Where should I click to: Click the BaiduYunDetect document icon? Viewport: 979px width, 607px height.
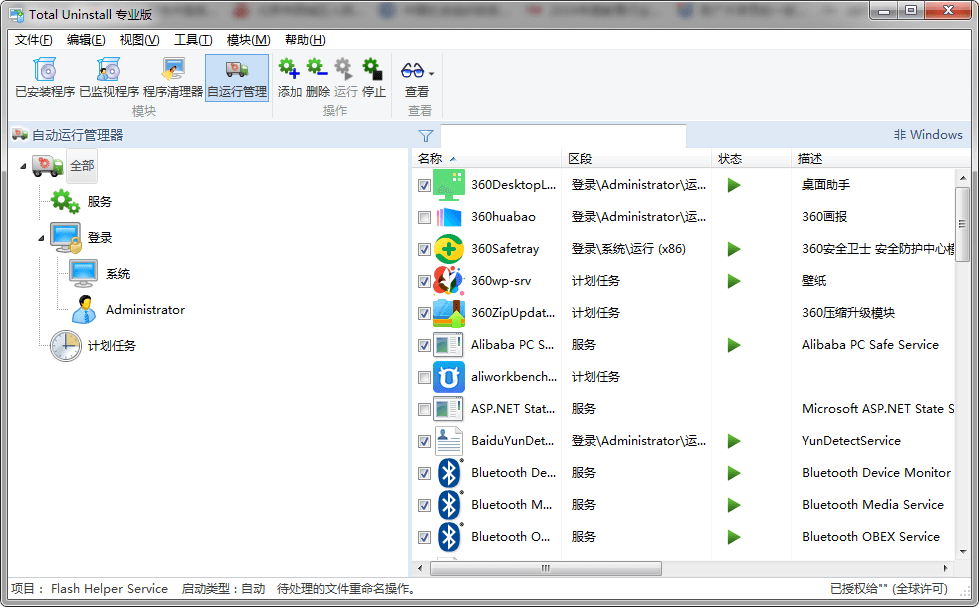pyautogui.click(x=448, y=441)
